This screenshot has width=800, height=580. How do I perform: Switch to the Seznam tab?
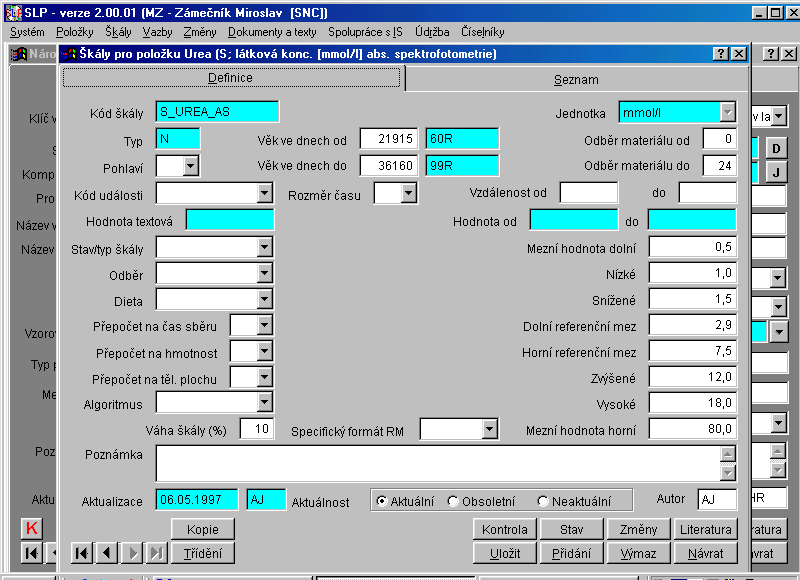pyautogui.click(x=576, y=79)
